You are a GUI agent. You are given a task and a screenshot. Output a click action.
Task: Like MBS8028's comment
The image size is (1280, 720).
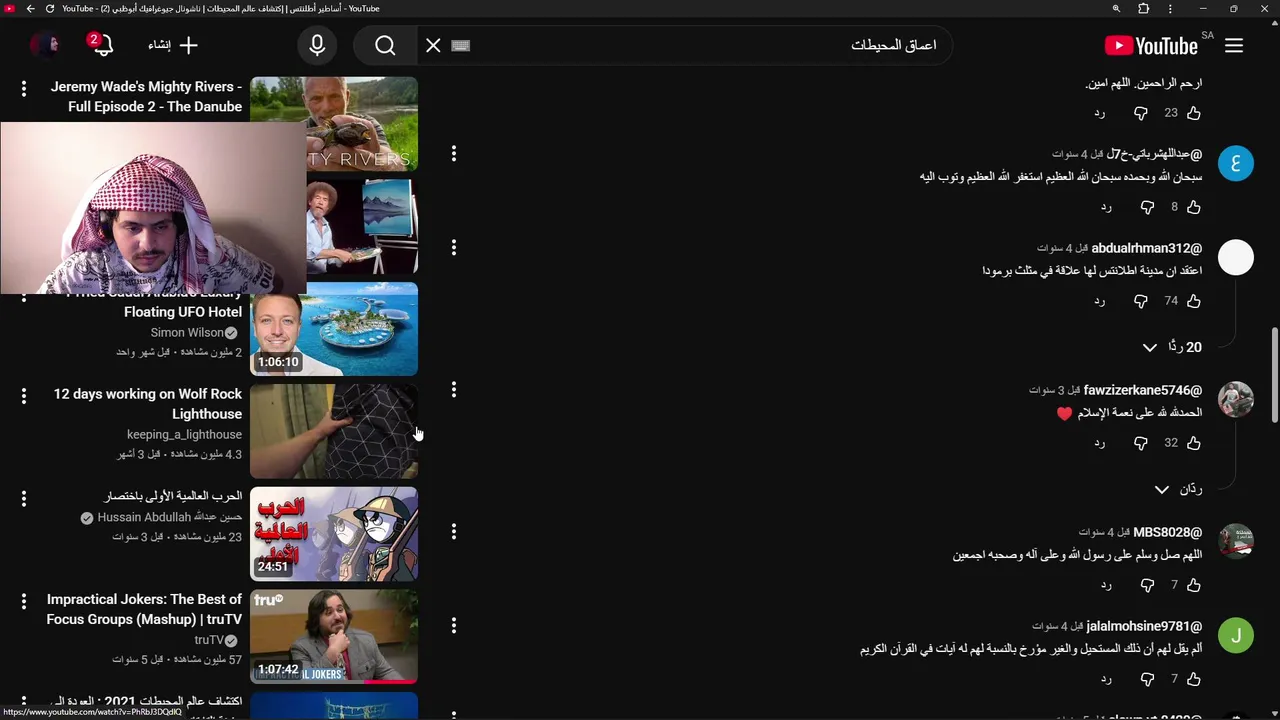tap(1193, 585)
